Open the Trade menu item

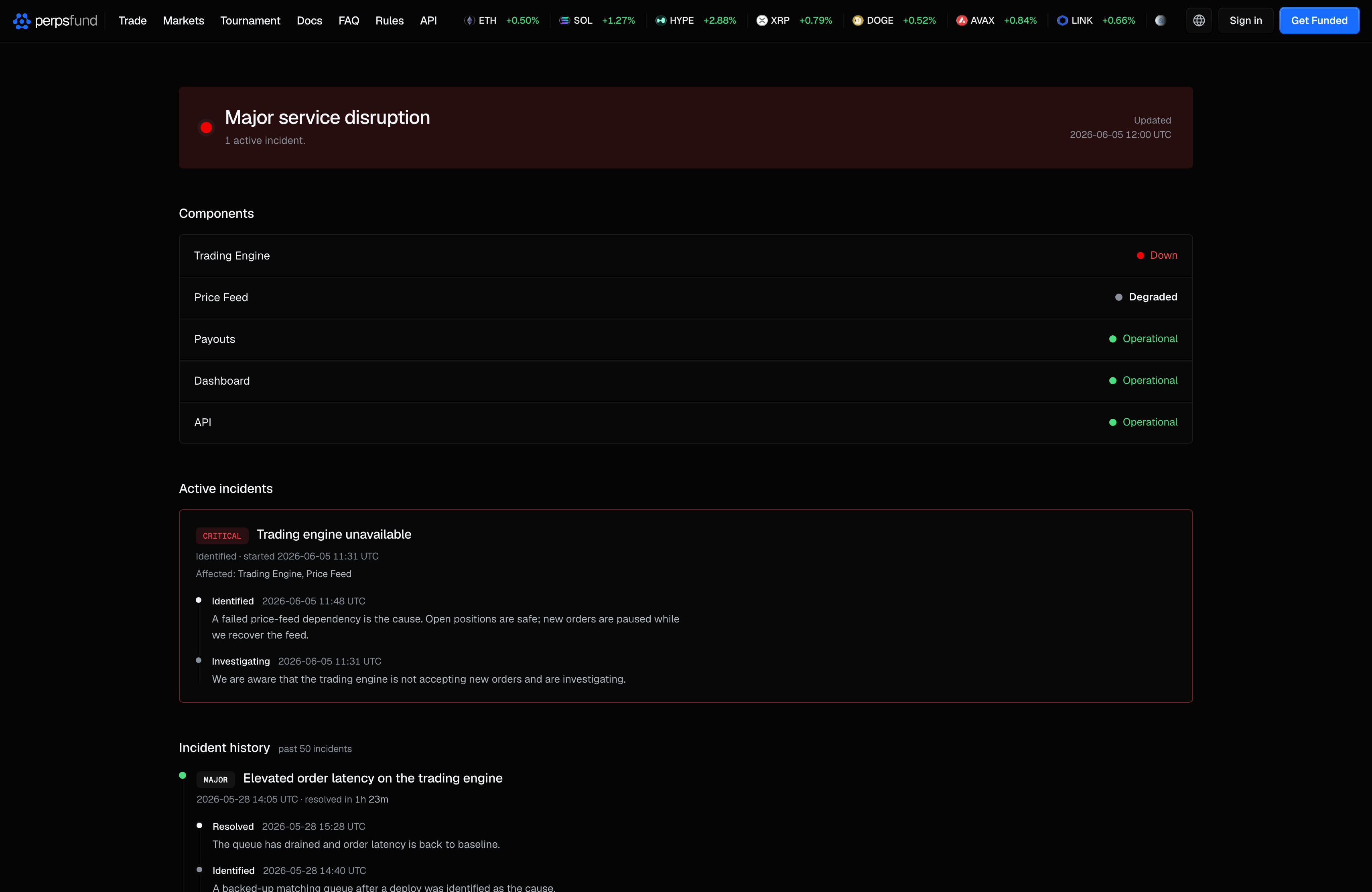click(x=133, y=21)
